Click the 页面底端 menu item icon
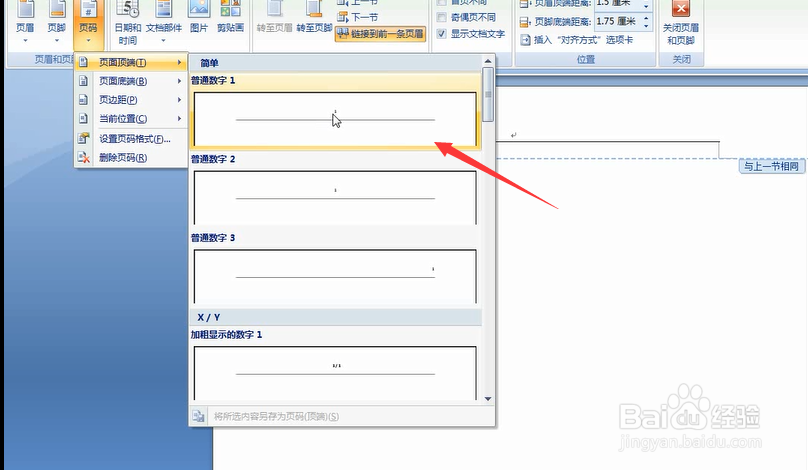Viewport: 808px width, 470px height. pyautogui.click(x=83, y=81)
